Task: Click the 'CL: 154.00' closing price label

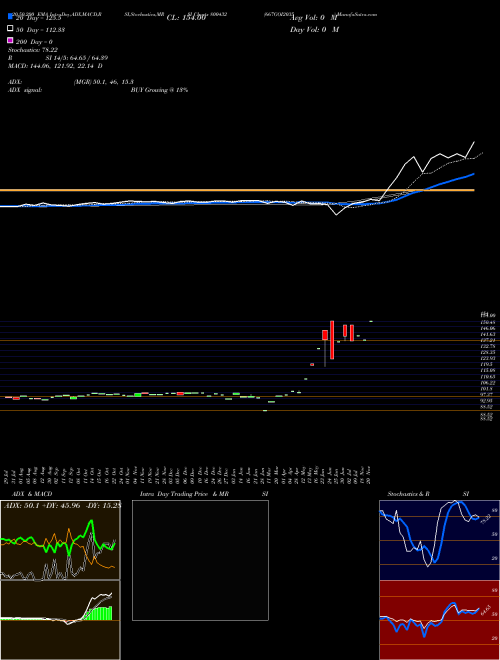Action: tap(186, 18)
